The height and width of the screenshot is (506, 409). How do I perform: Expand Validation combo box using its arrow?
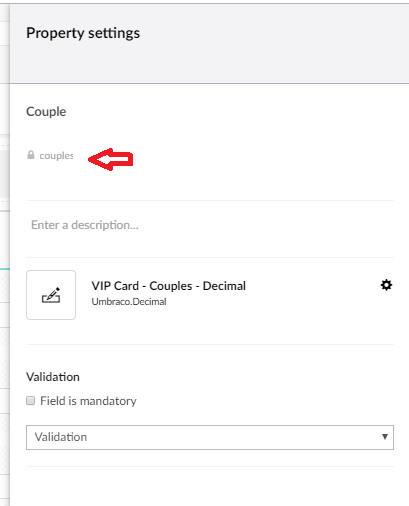click(x=385, y=437)
